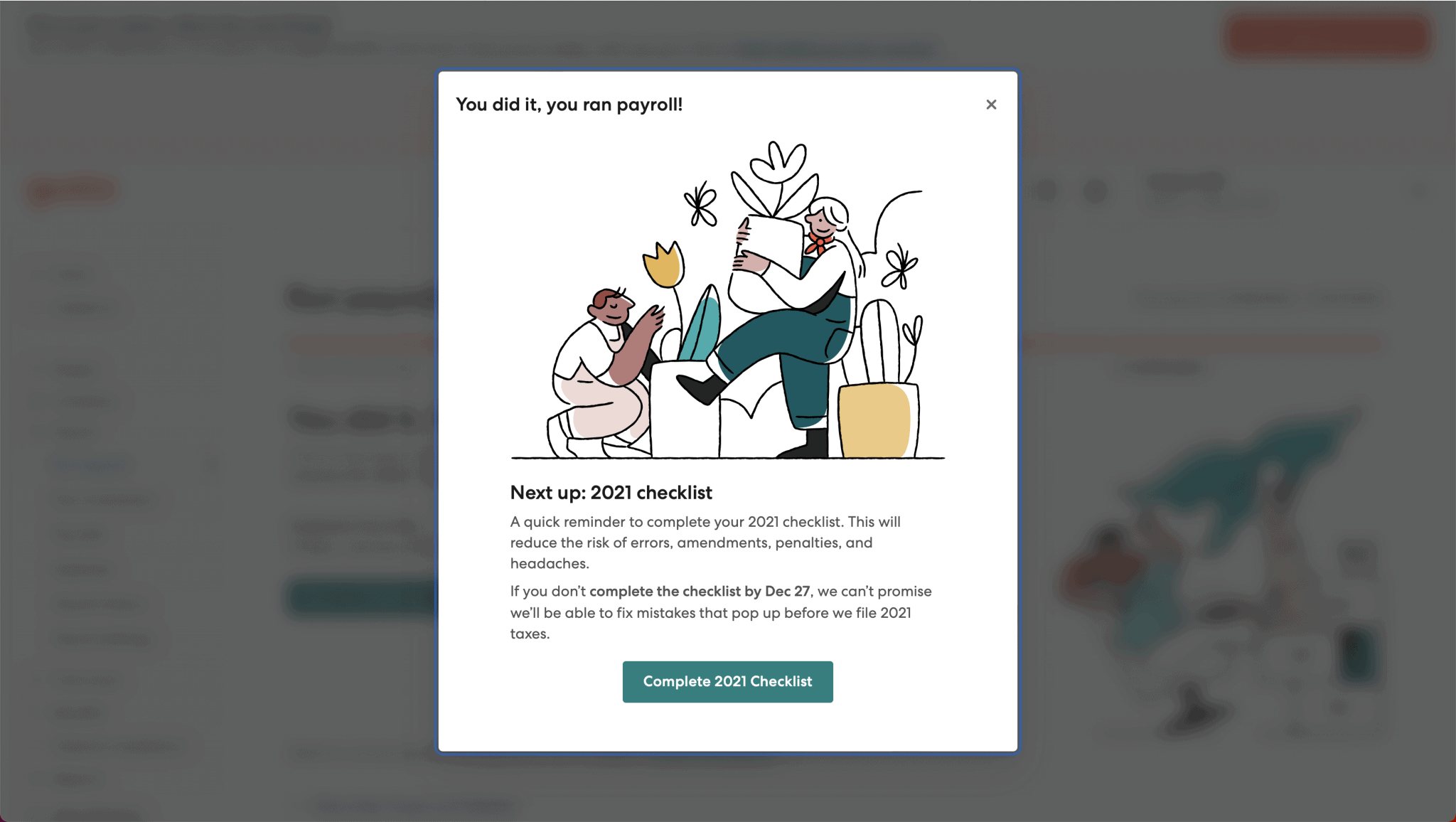Close the payroll success dialog

click(x=991, y=105)
